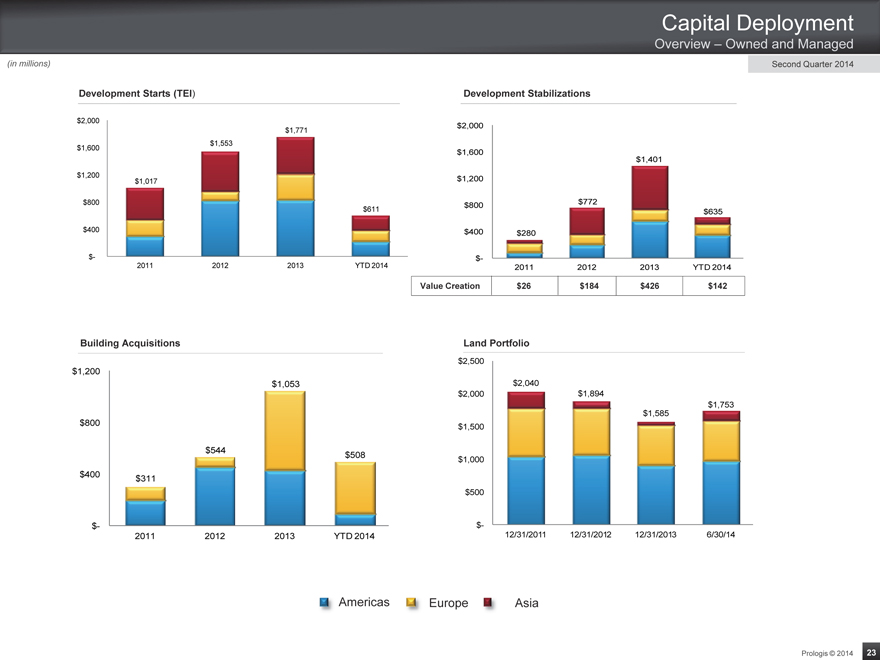Click the $1,771 data label in Development Starts
This screenshot has height=660, width=880.
(x=296, y=130)
